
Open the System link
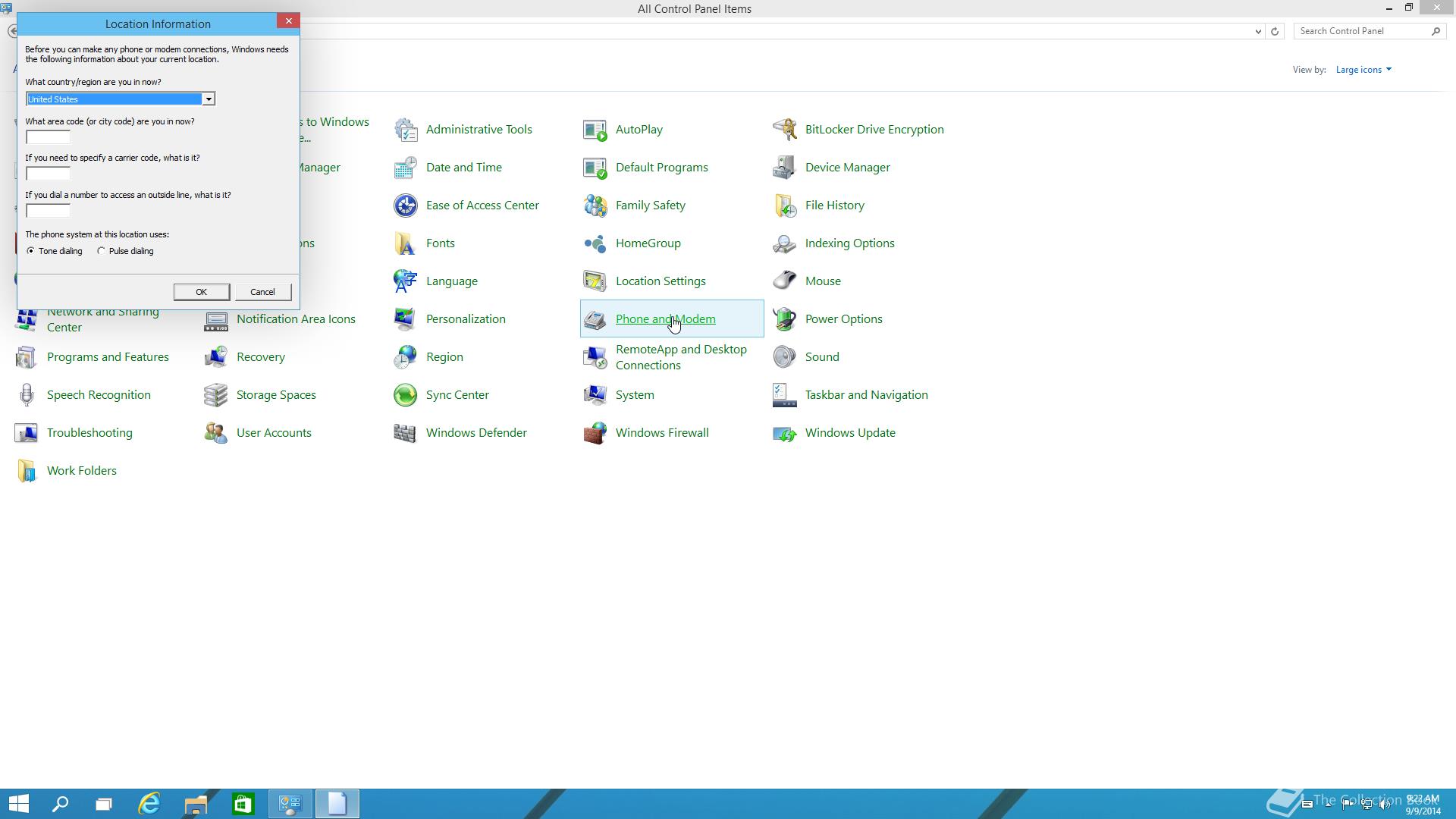pyautogui.click(x=635, y=395)
